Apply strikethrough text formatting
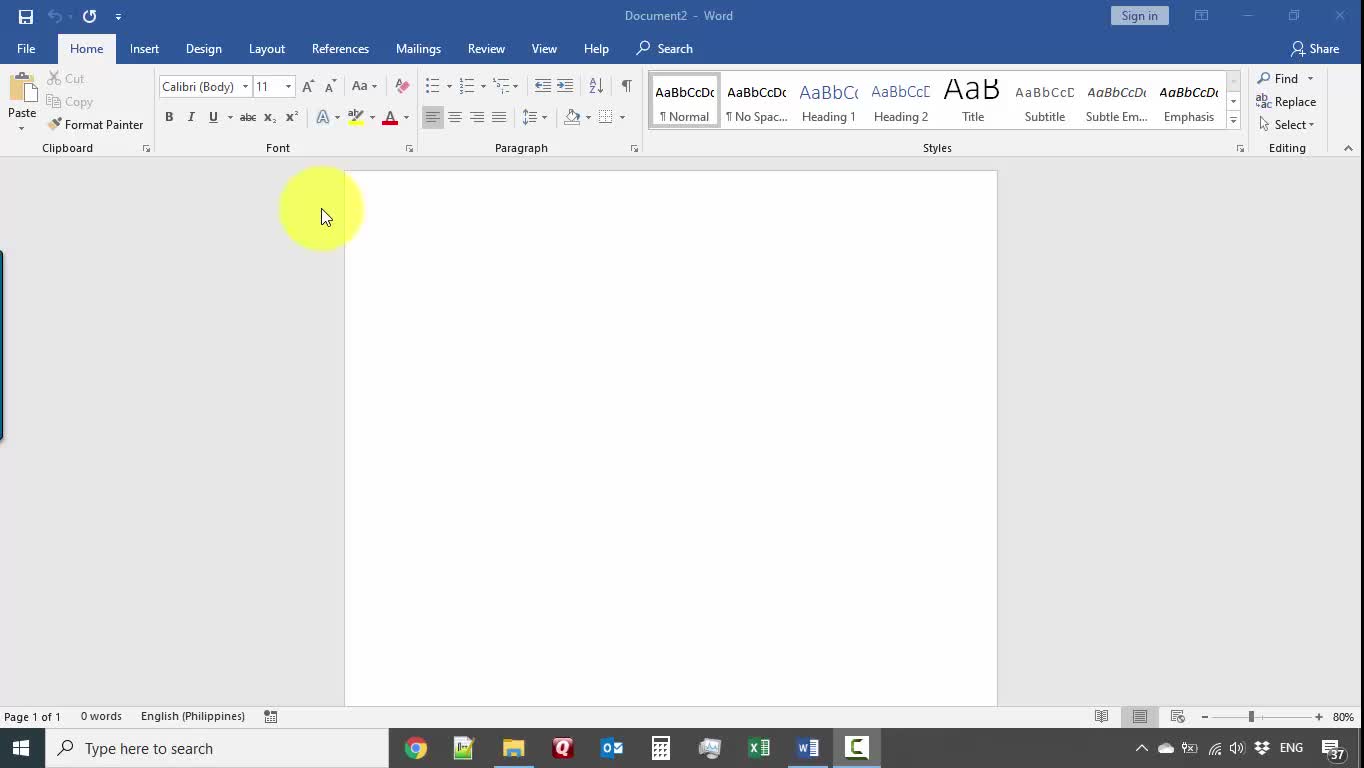Screen dimensions: 1364x768 [x=247, y=117]
